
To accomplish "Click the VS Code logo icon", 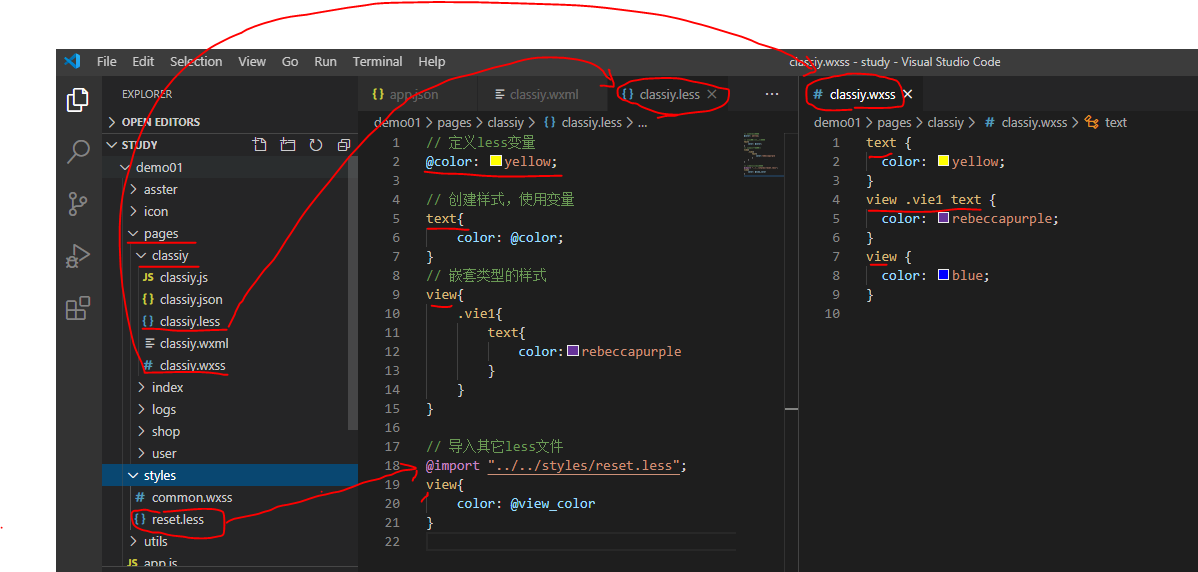I will (x=73, y=62).
